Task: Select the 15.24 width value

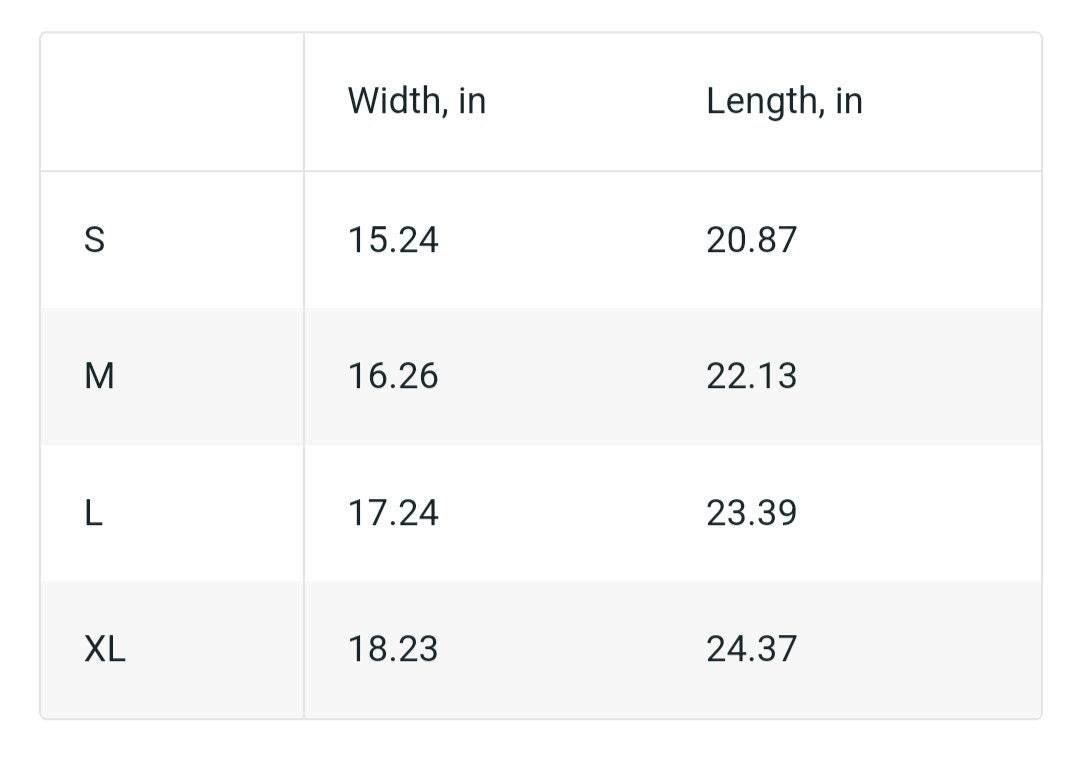Action: pos(393,240)
